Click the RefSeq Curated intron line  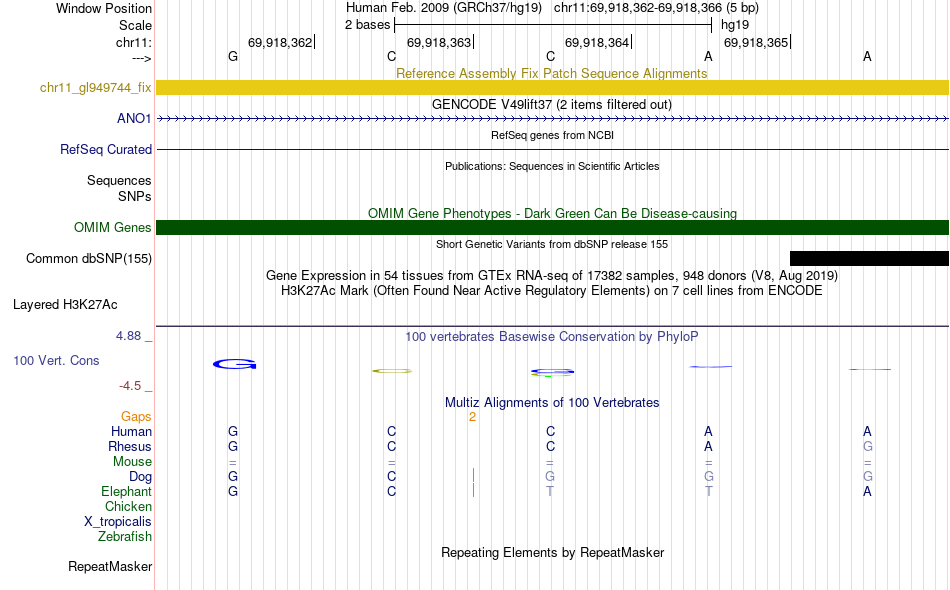click(553, 150)
